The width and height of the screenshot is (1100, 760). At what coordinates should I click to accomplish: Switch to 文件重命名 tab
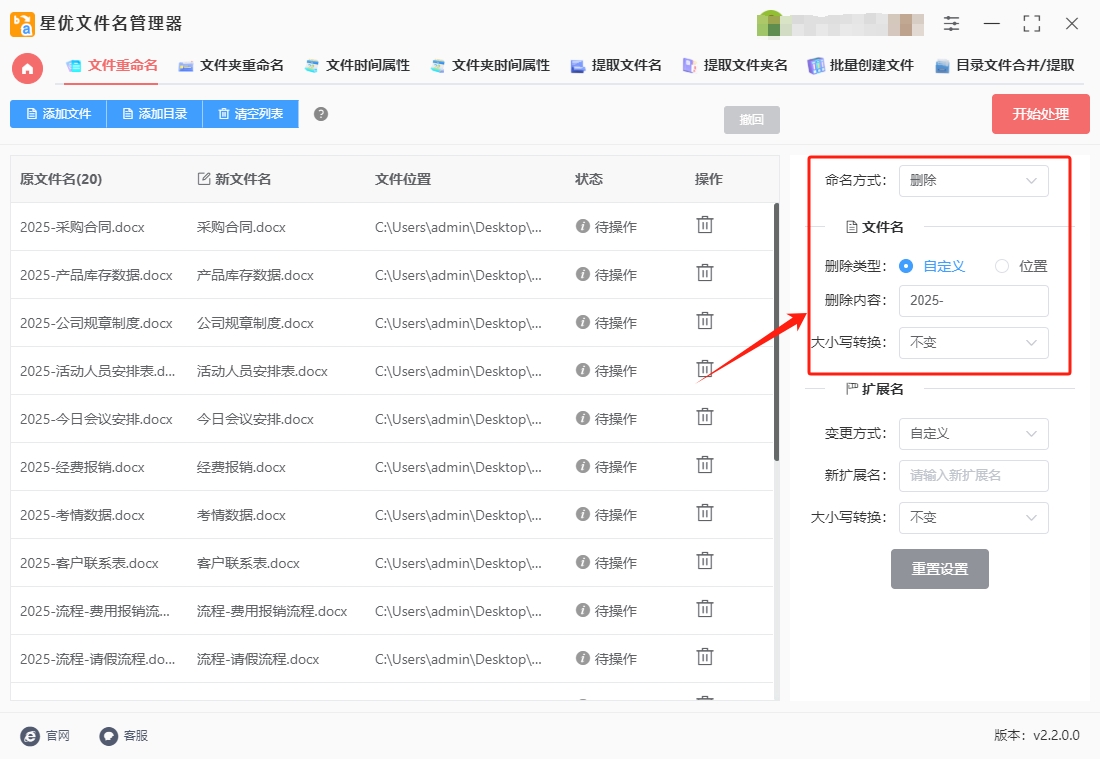click(112, 66)
